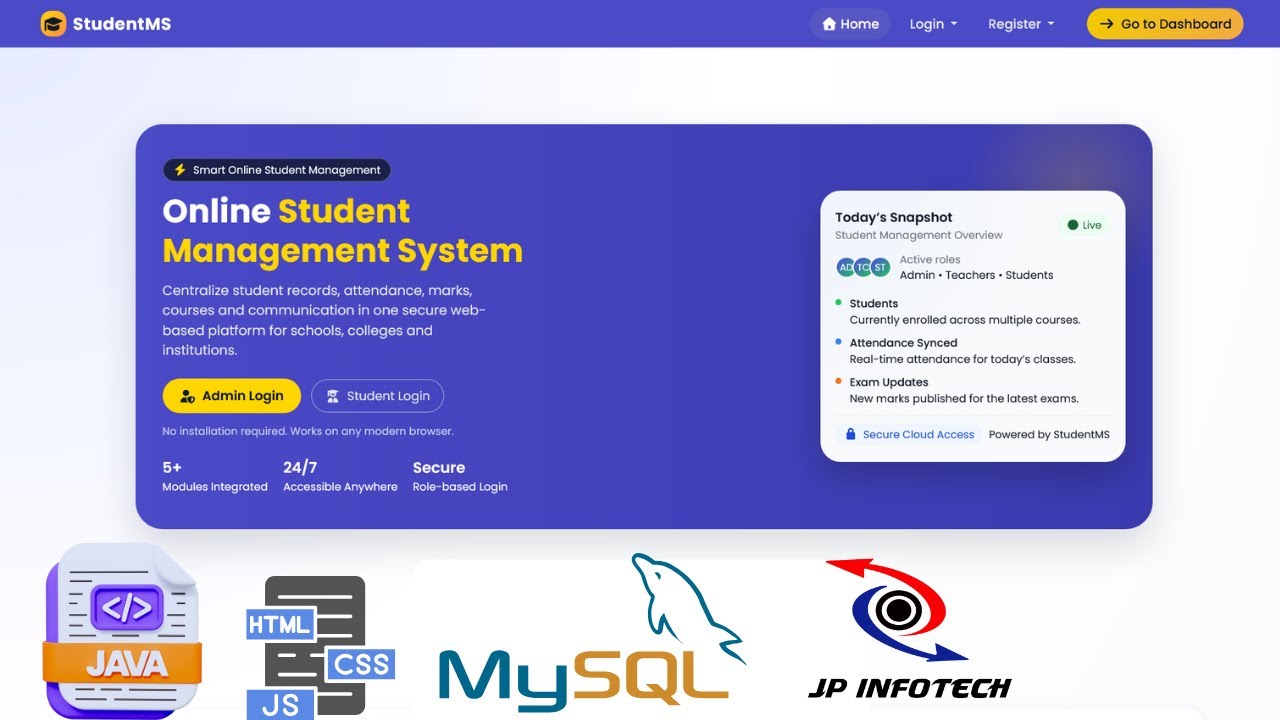Click the Secure Role-based Login stat
The image size is (1280, 720).
coord(460,476)
